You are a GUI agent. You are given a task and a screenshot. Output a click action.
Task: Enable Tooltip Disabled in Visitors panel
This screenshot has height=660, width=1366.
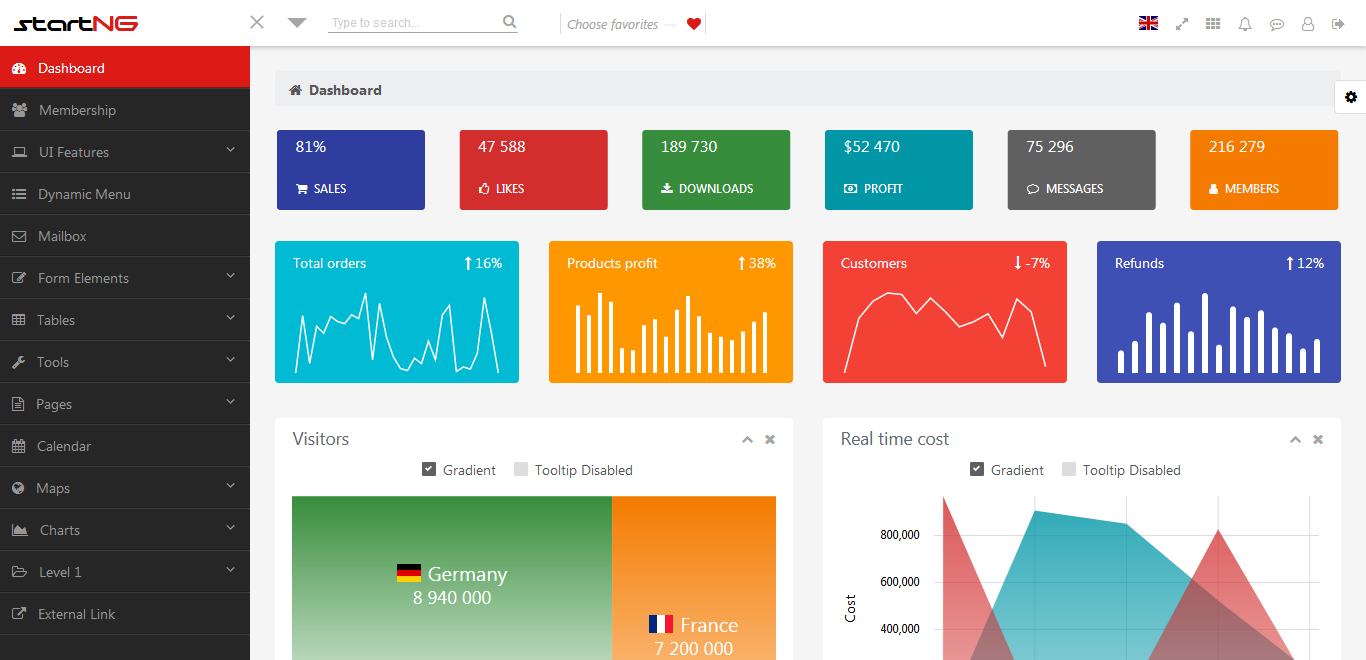point(521,469)
